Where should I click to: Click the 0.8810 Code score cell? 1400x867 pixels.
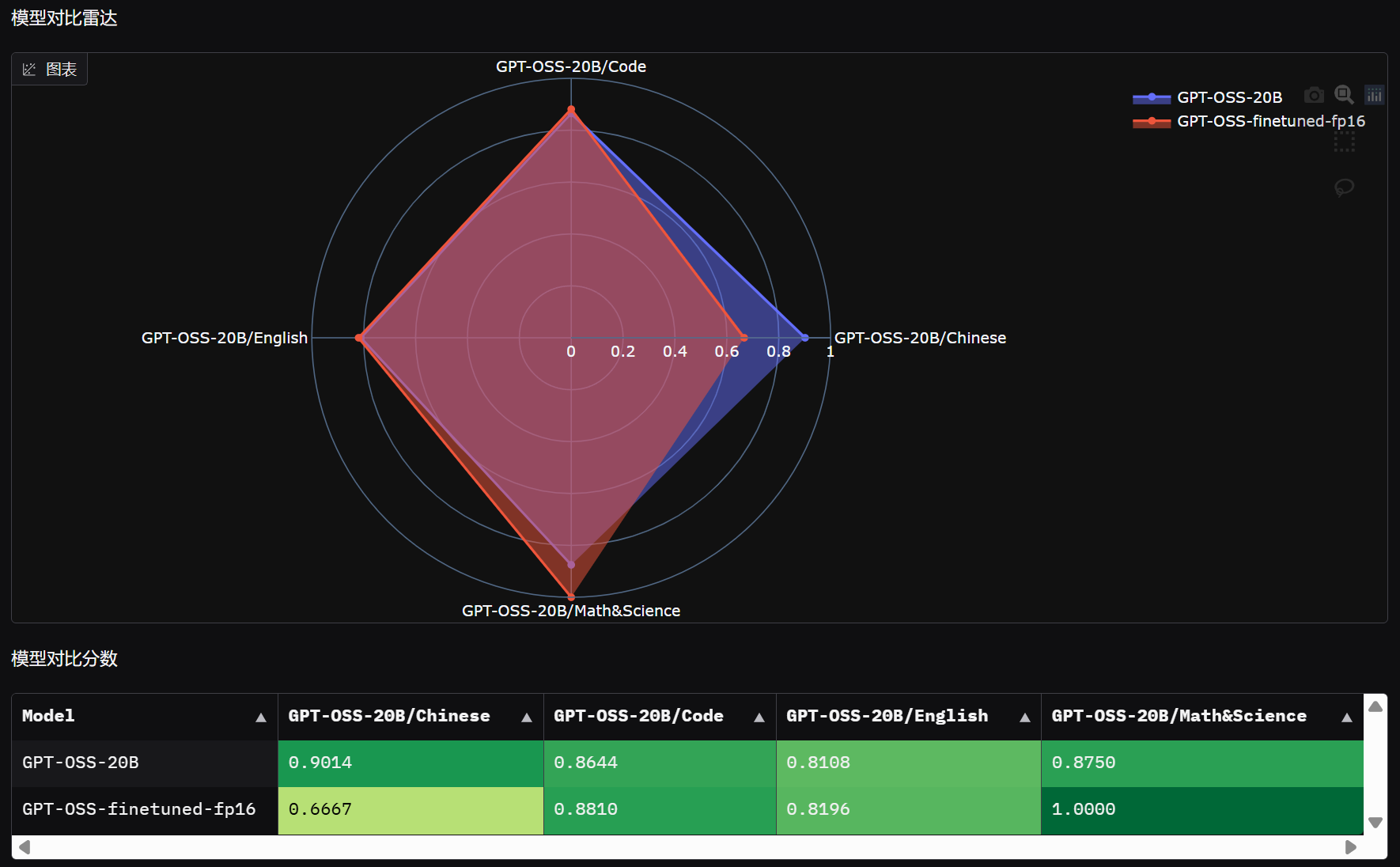click(660, 810)
